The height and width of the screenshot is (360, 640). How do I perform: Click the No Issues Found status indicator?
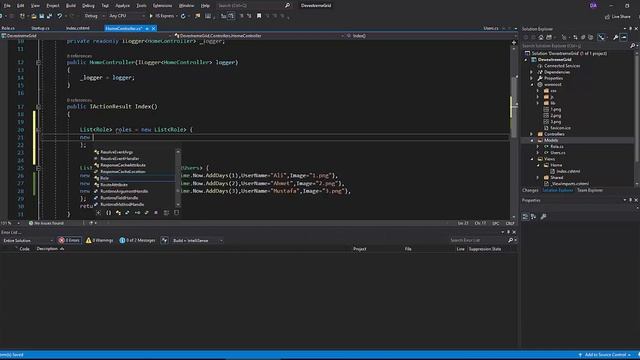[46, 223]
